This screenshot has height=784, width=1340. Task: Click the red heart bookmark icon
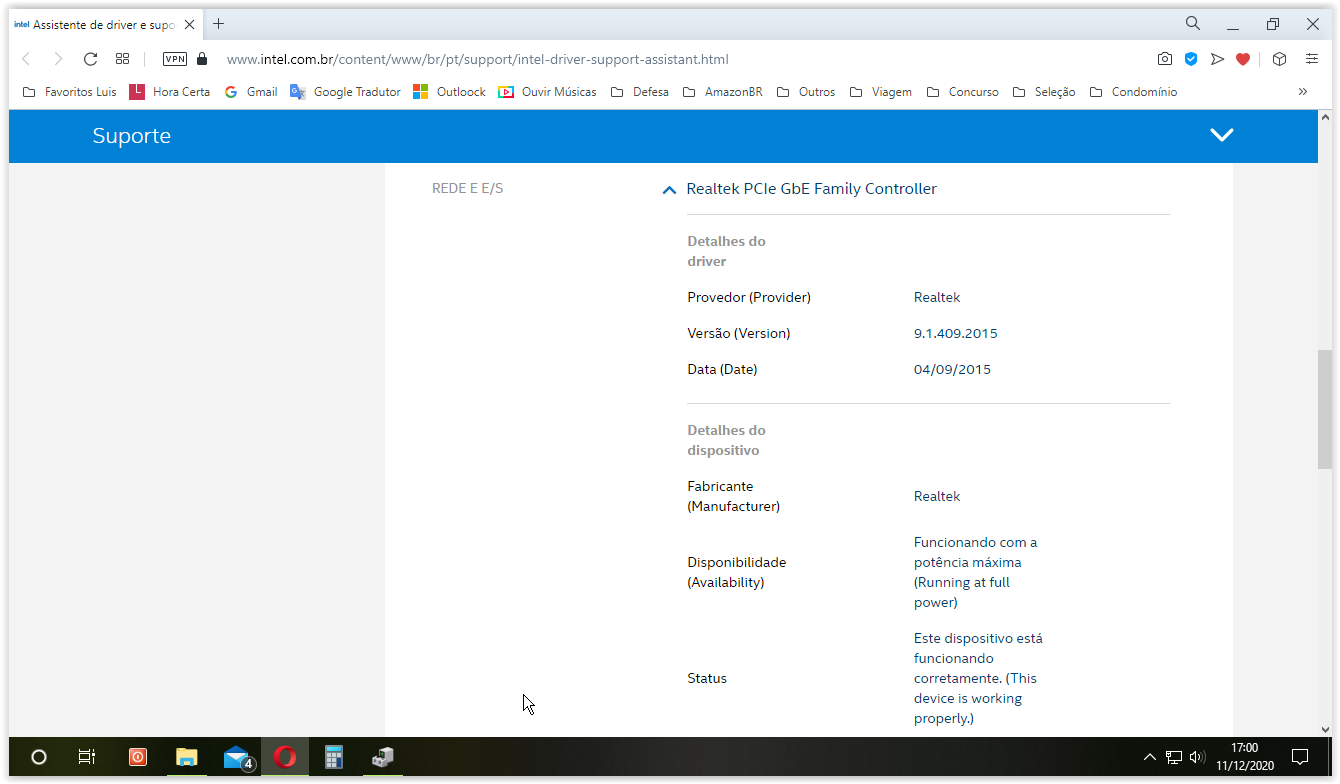pos(1243,59)
